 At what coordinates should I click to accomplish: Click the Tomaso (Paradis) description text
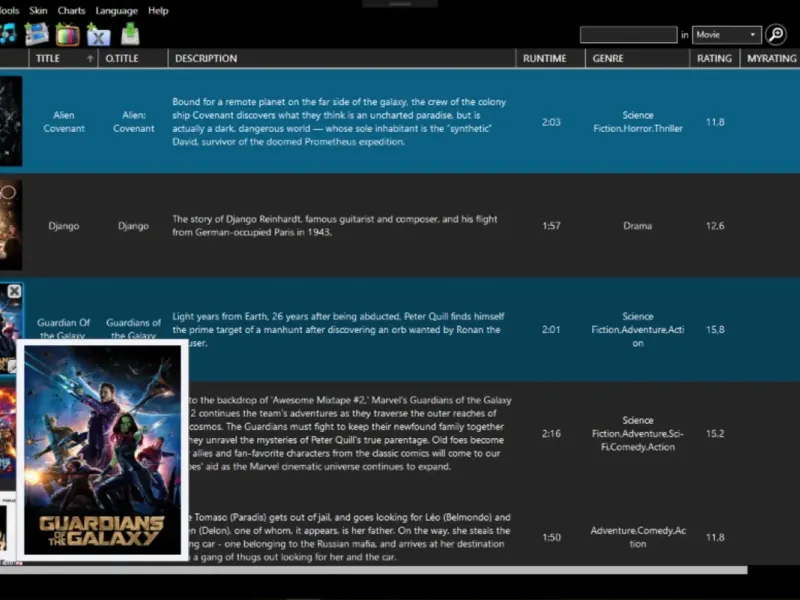(x=349, y=537)
